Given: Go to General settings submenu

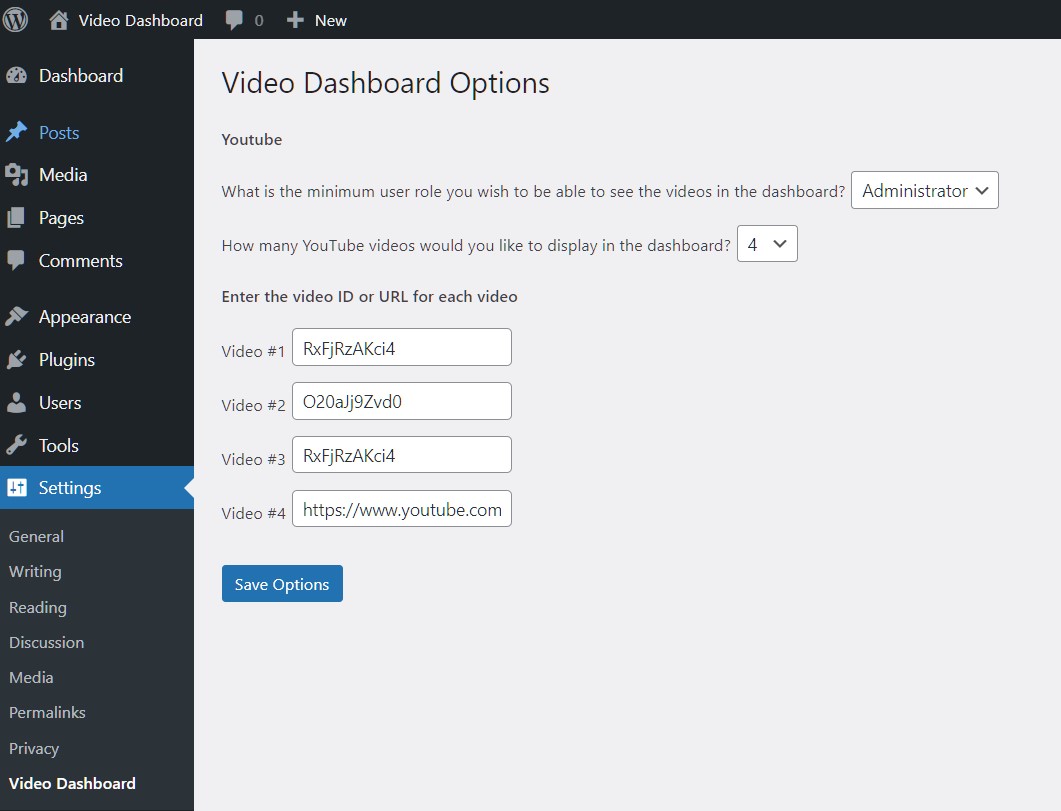Looking at the screenshot, I should click(x=36, y=537).
